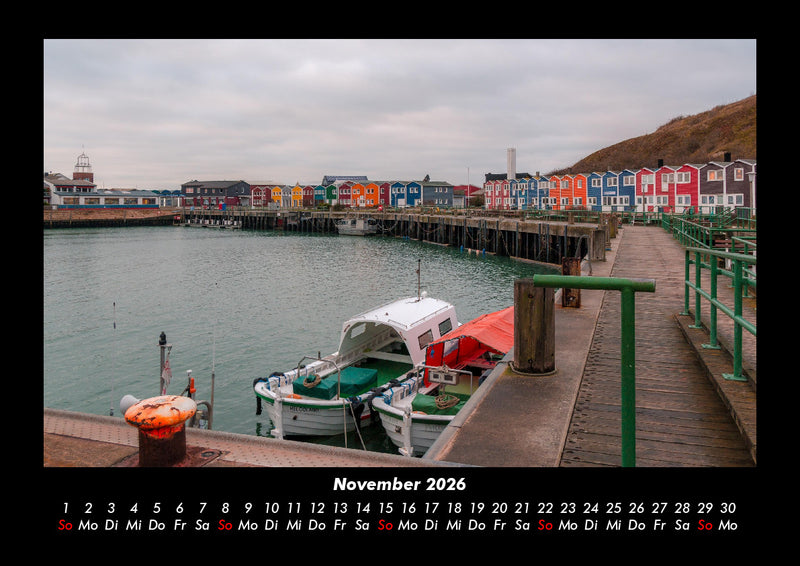Click the date number 15
This screenshot has height=566, width=800.
pyautogui.click(x=385, y=508)
